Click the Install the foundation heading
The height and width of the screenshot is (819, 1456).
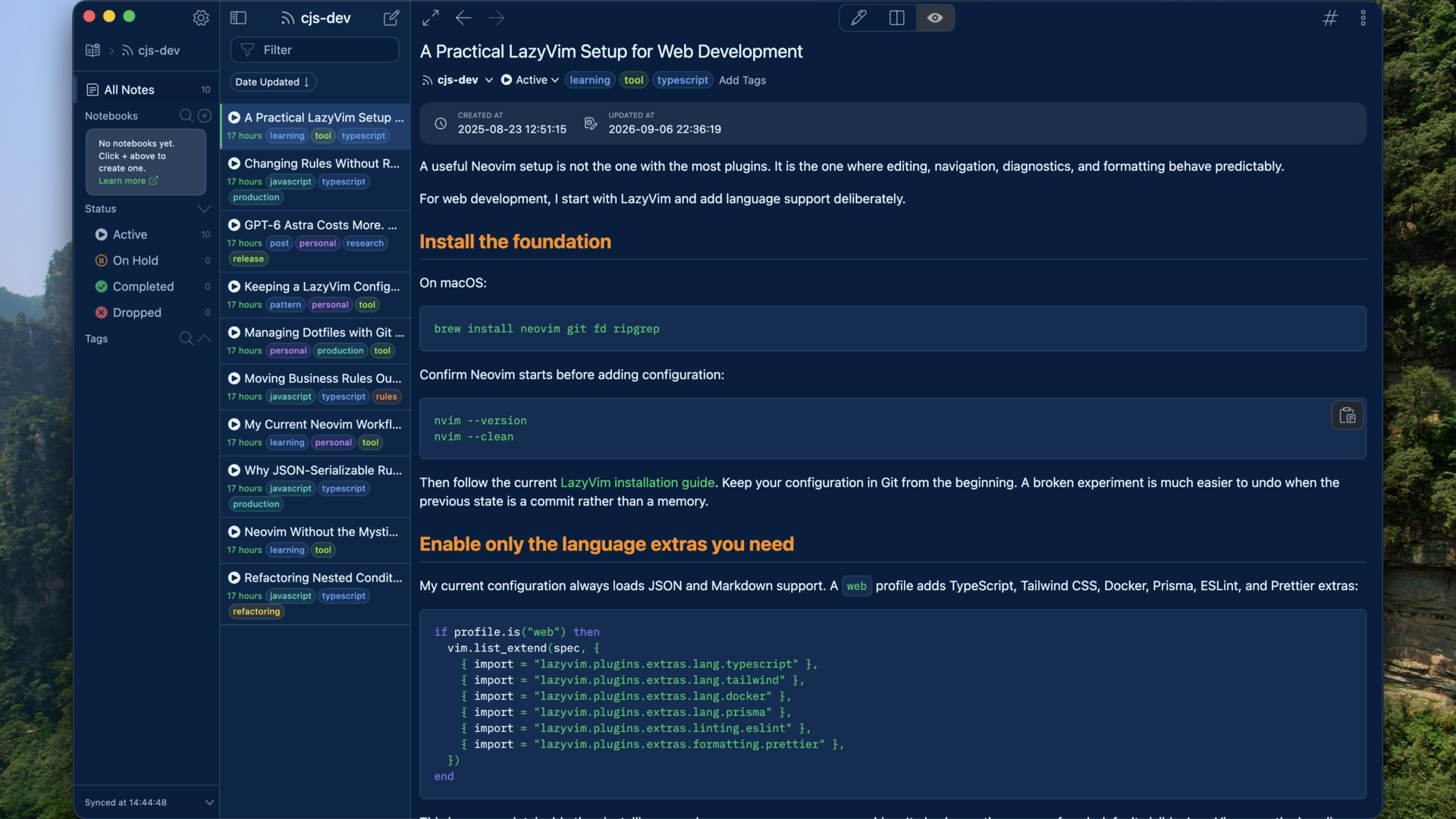[515, 241]
